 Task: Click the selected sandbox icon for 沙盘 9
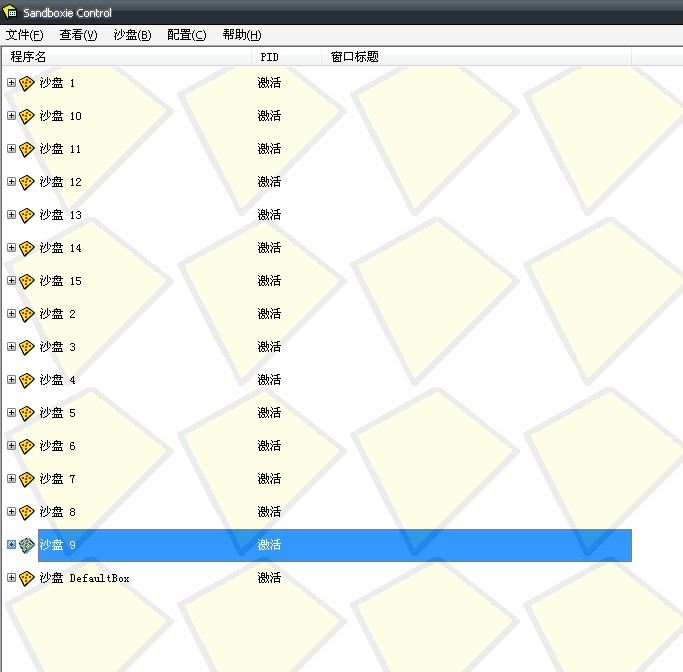(27, 545)
